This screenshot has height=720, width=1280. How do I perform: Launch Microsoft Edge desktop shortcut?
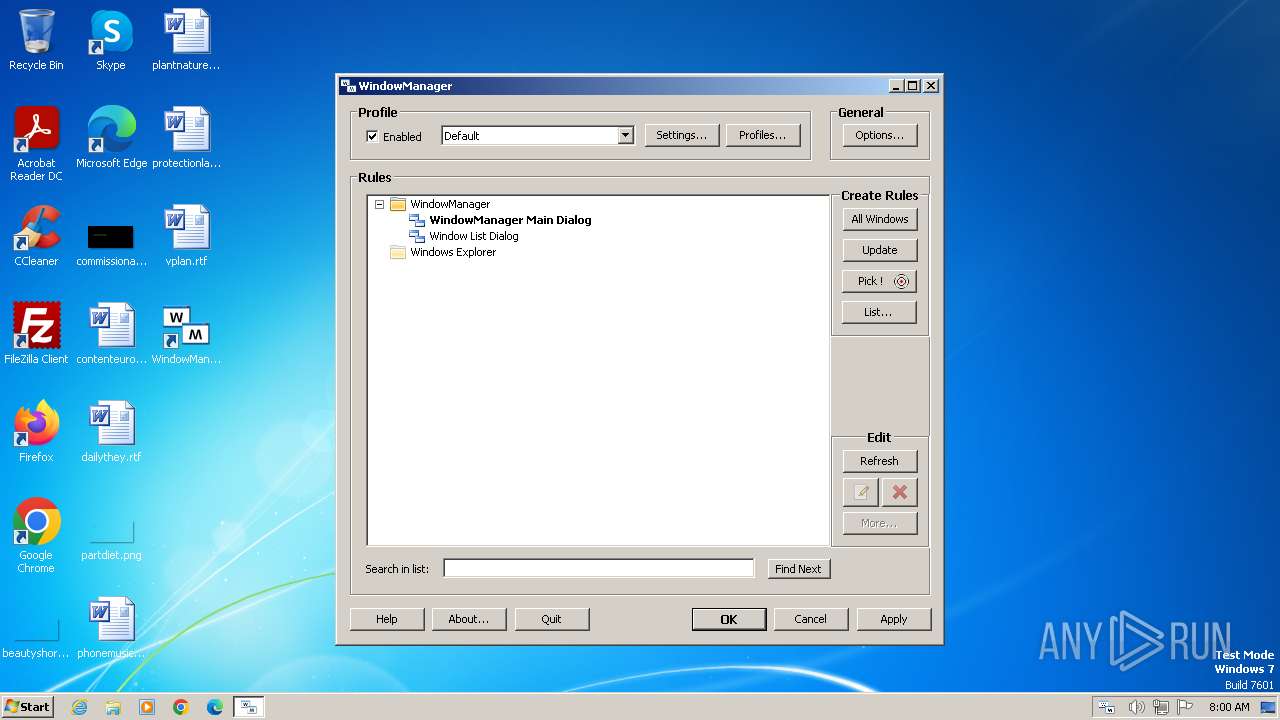(111, 138)
